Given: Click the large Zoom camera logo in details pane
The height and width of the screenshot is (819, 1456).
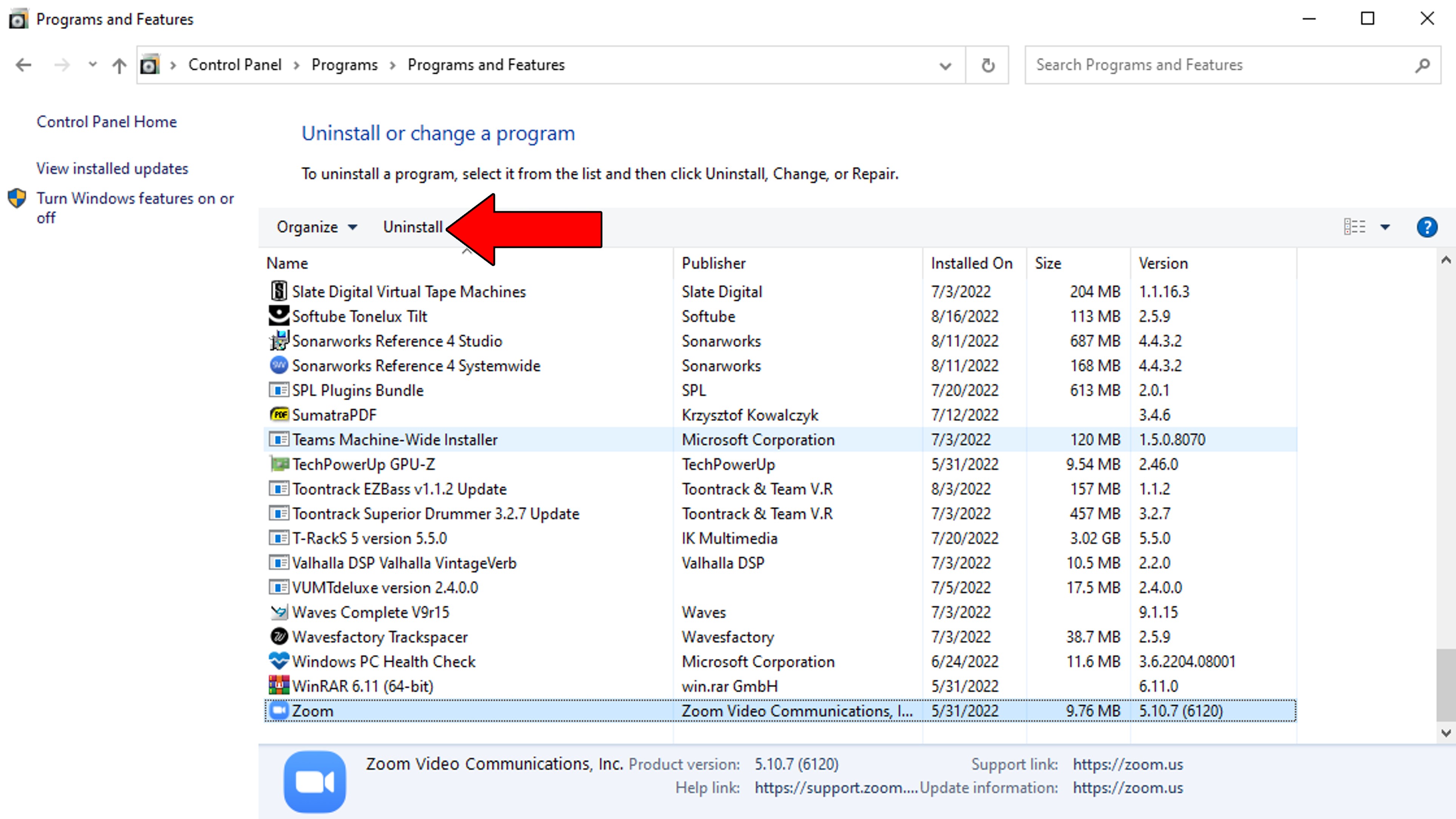Looking at the screenshot, I should (x=315, y=782).
